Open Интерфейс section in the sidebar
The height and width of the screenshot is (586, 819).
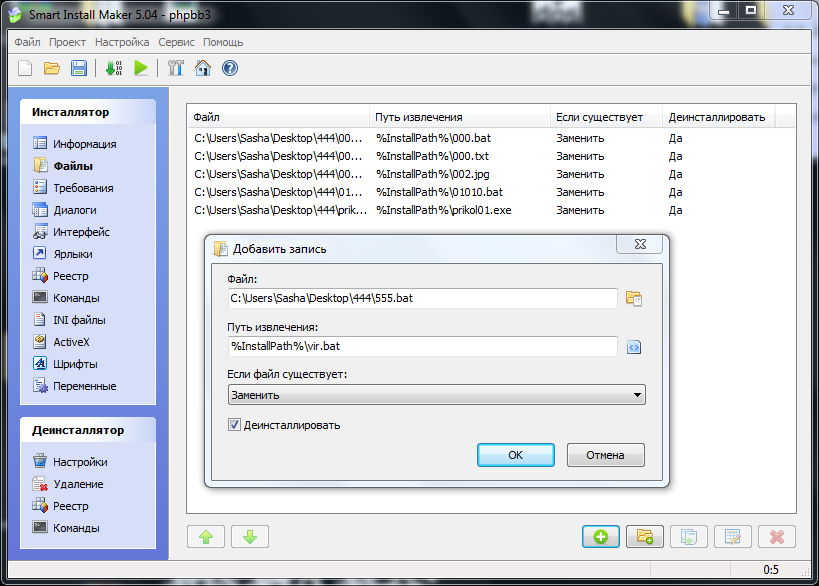(71, 232)
